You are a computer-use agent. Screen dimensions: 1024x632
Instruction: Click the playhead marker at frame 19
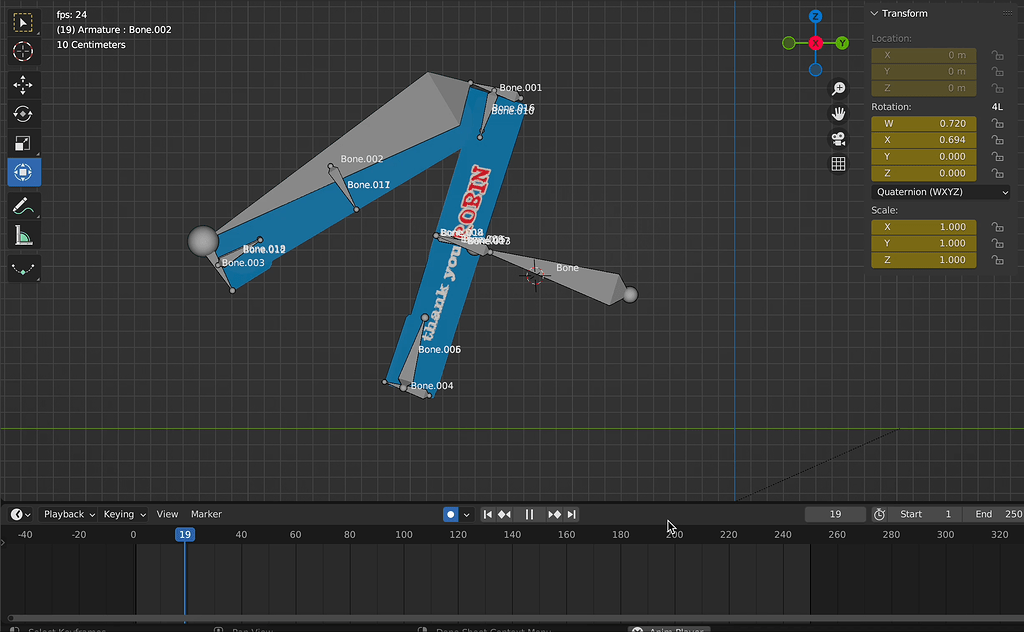[x=185, y=535]
